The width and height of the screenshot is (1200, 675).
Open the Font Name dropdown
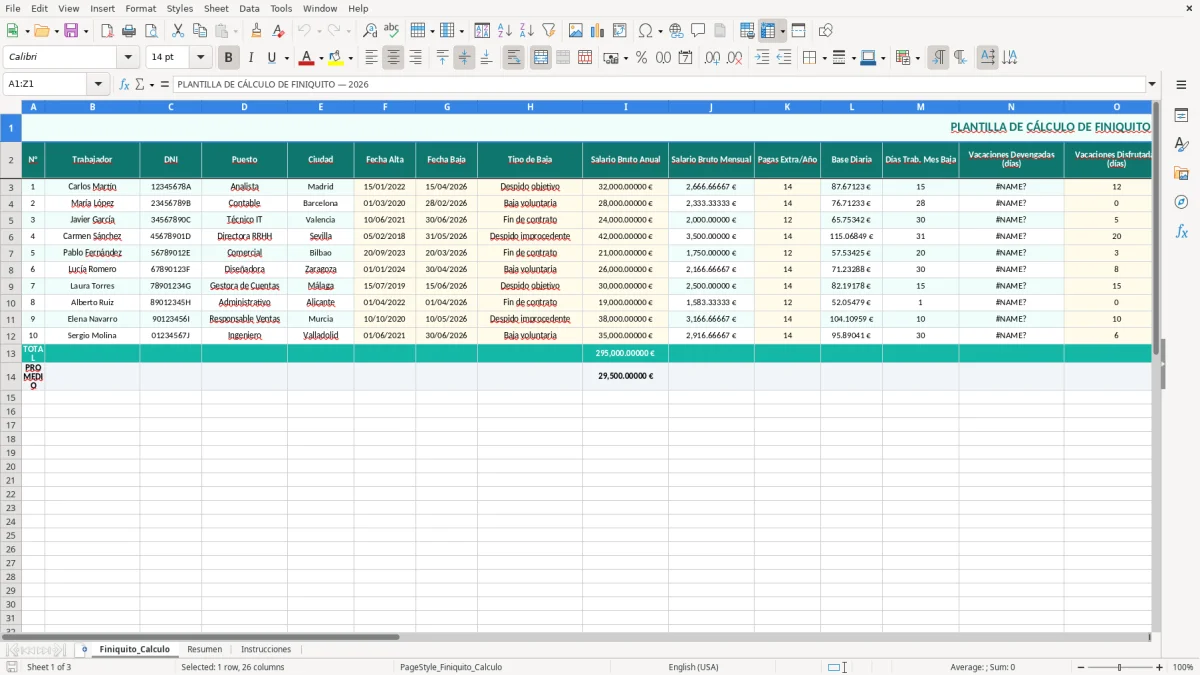click(x=128, y=58)
